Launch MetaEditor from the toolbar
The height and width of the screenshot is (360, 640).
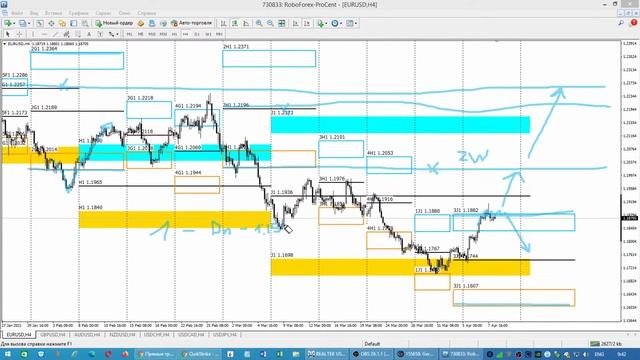point(141,23)
